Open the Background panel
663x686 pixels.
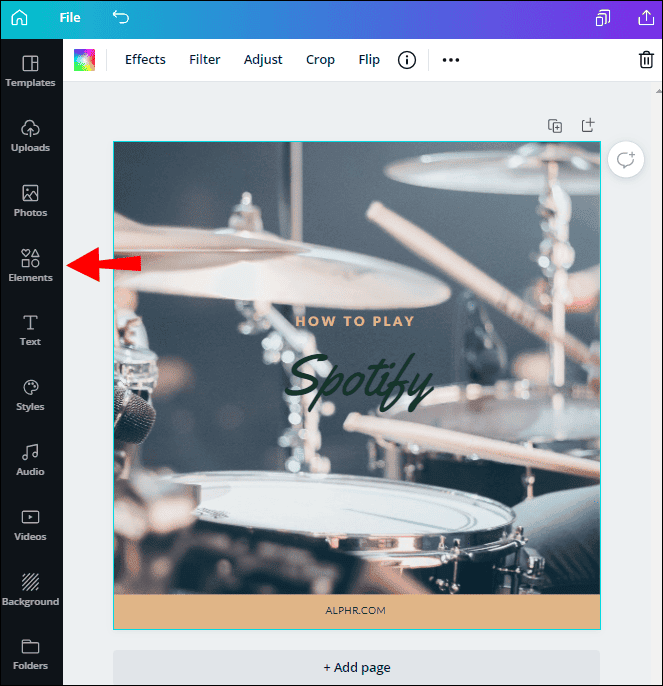(x=30, y=590)
